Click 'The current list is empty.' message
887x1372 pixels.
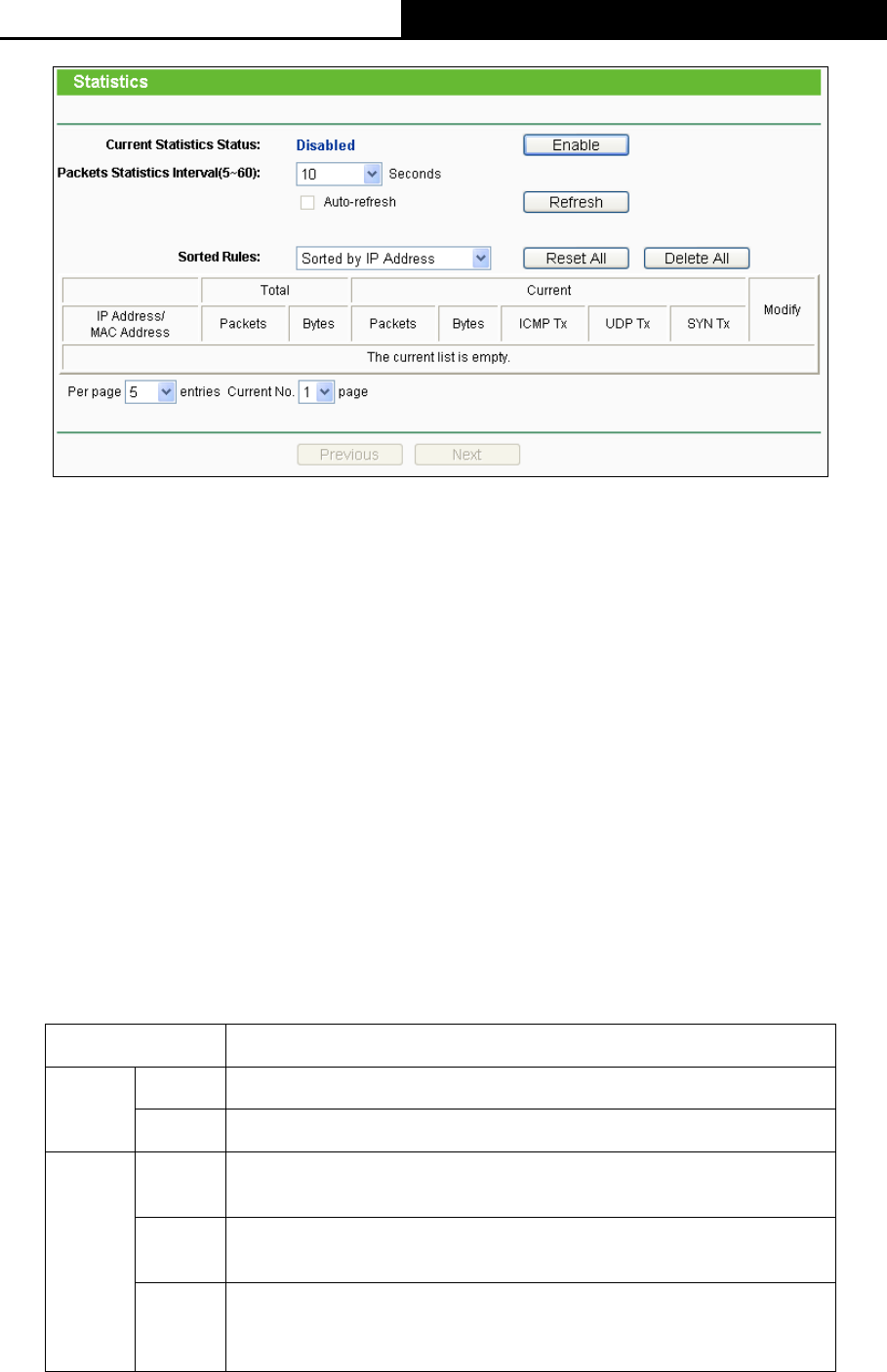tap(438, 357)
